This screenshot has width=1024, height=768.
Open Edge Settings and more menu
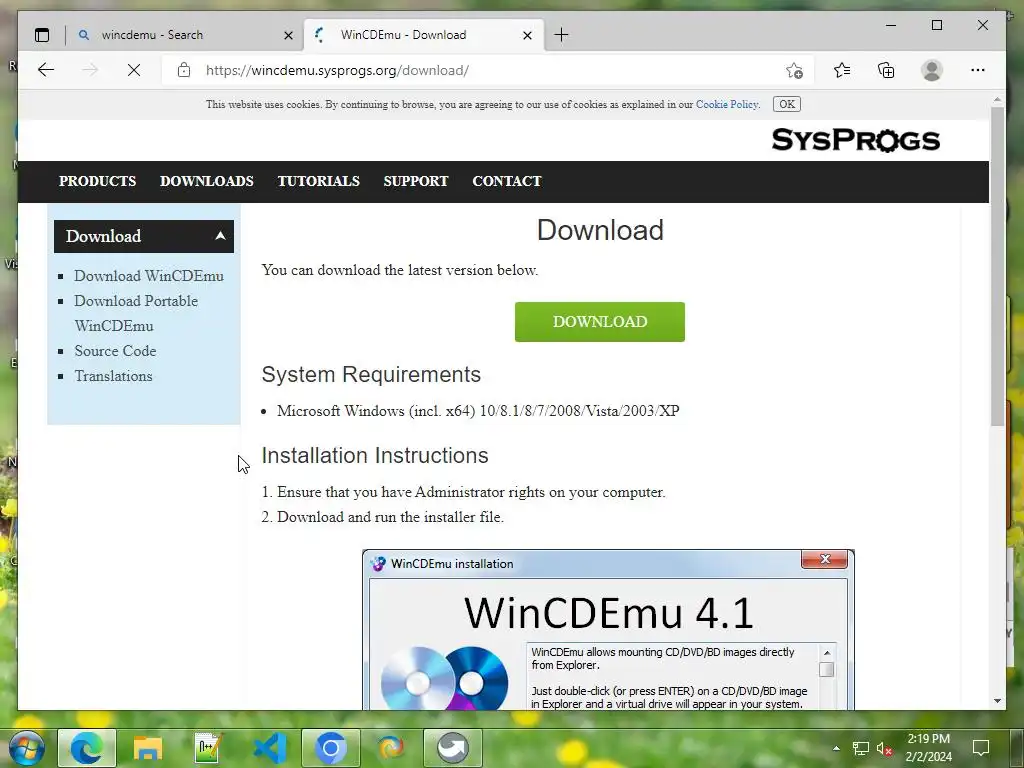click(x=978, y=70)
